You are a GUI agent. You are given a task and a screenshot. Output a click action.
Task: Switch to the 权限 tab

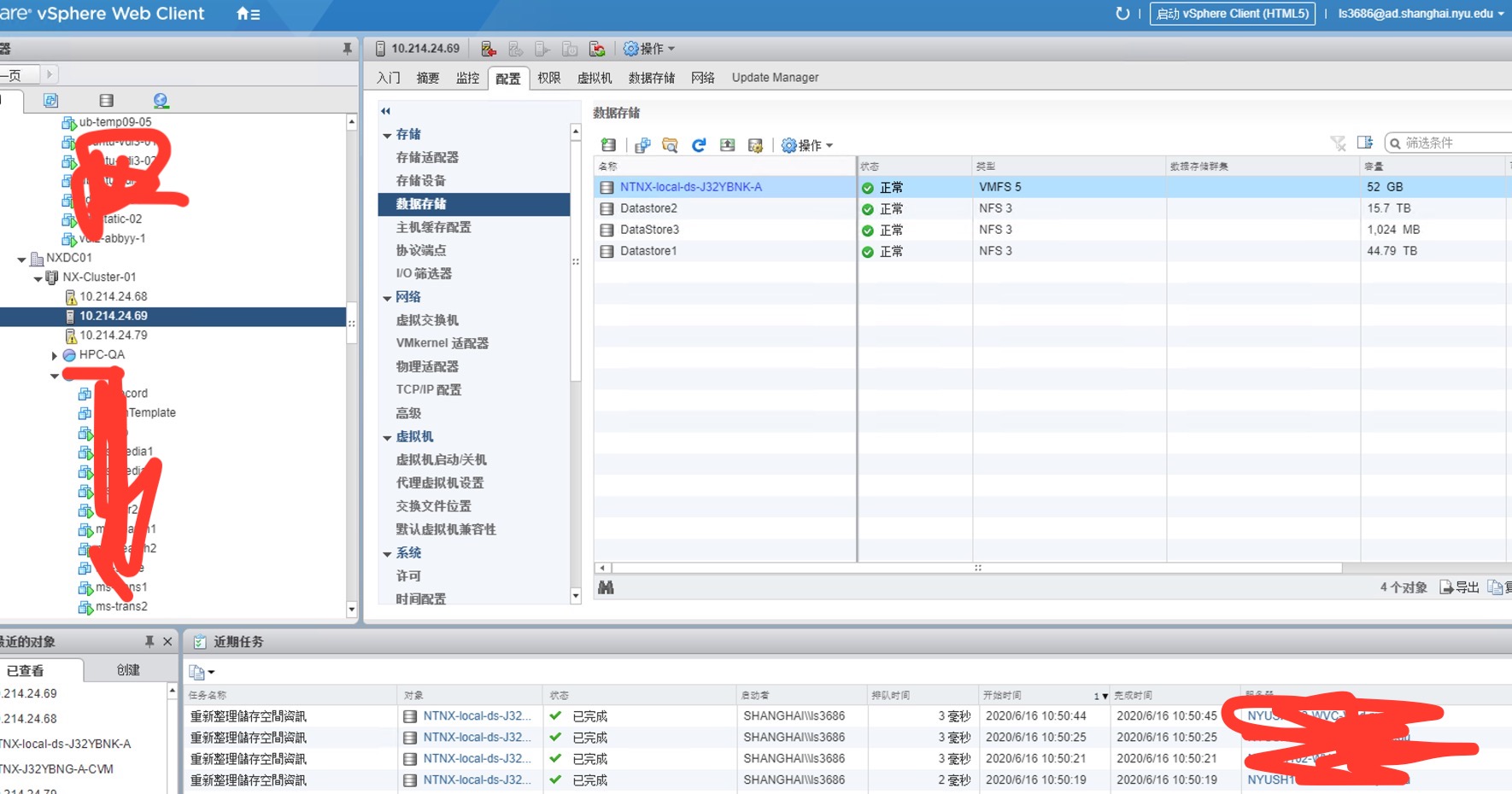coord(548,78)
